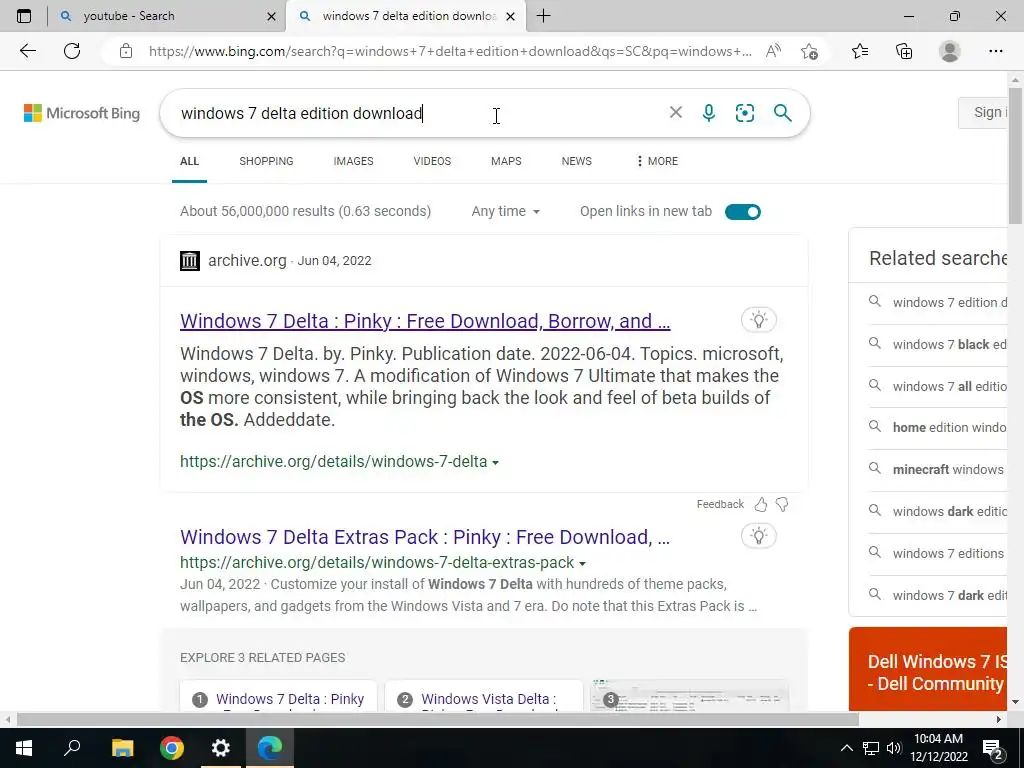Viewport: 1024px width, 768px height.
Task: Click related search minecraft windows
Action: click(x=948, y=469)
